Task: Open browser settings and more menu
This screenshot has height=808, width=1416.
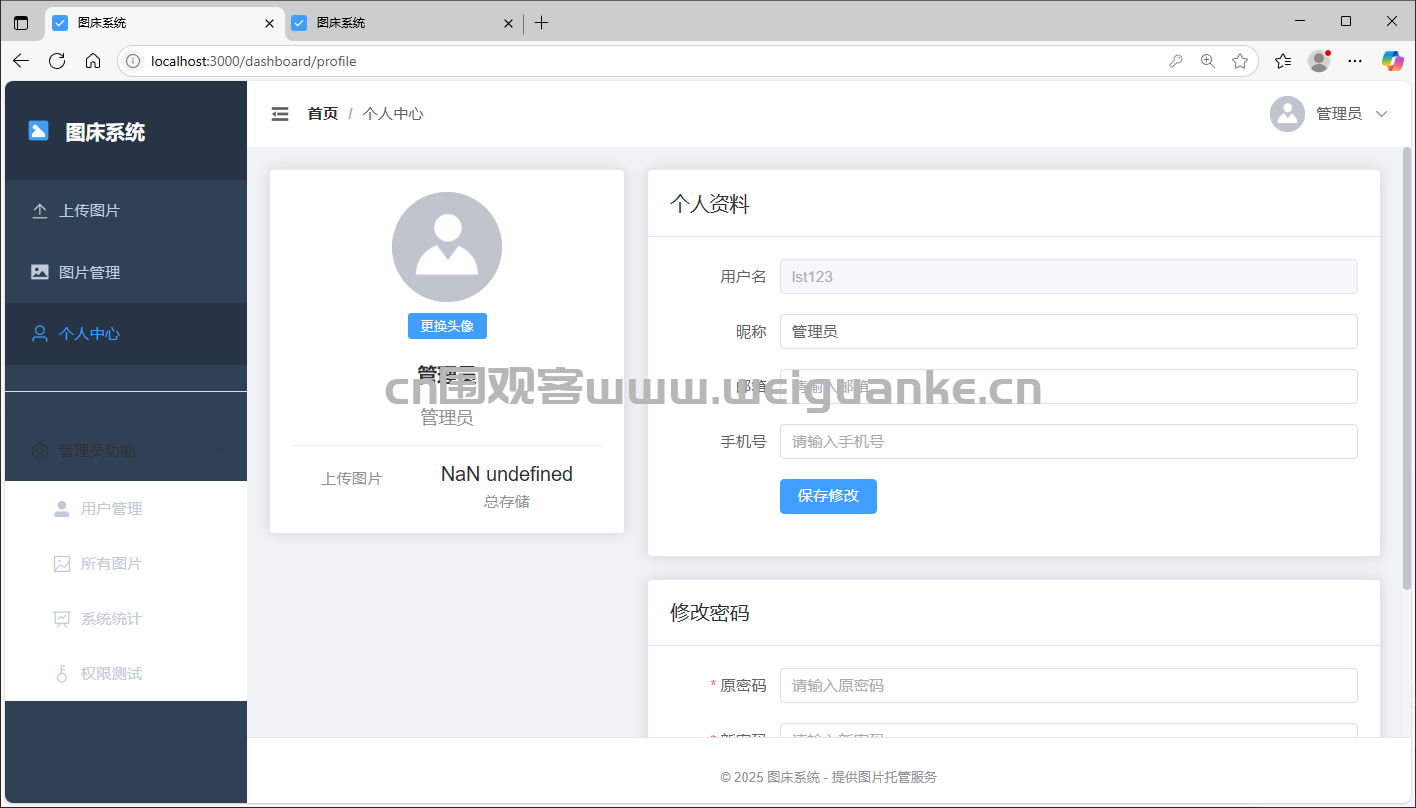Action: coord(1355,61)
